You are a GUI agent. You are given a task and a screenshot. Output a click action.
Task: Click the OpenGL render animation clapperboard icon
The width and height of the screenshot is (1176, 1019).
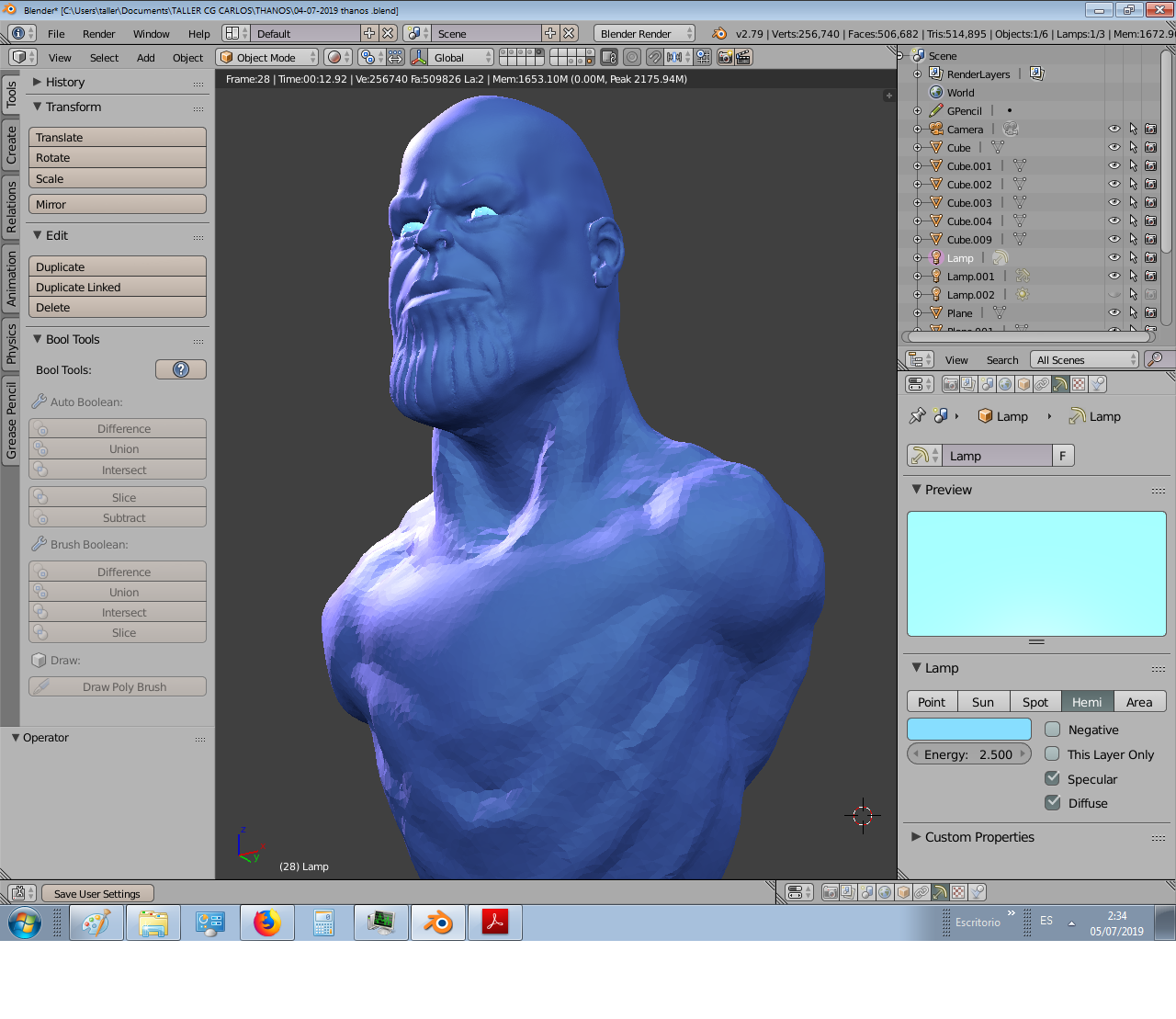743,57
